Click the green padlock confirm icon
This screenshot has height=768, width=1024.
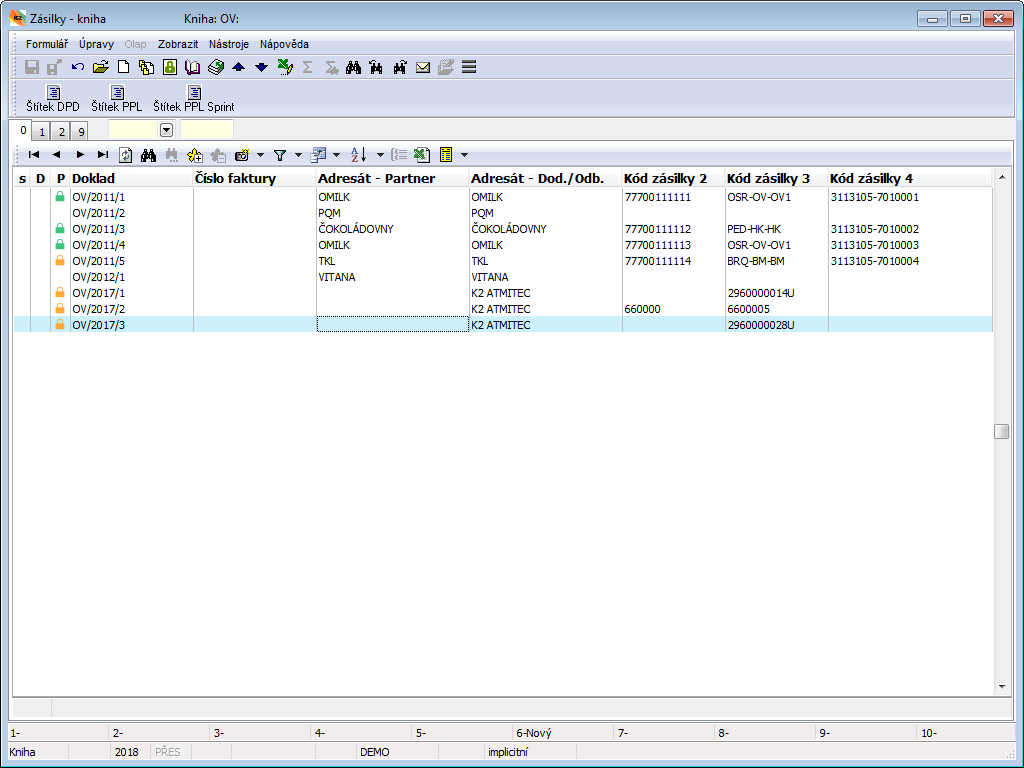[169, 67]
